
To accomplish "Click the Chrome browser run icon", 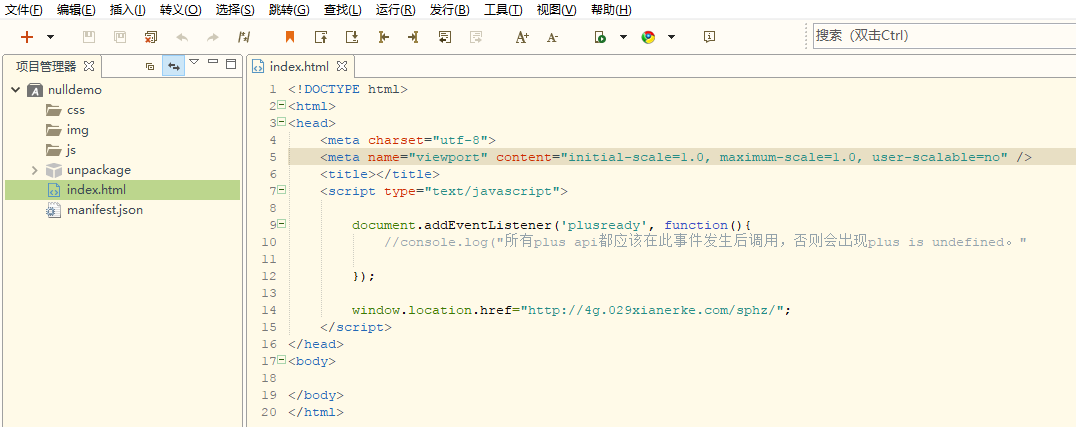I will click(648, 37).
